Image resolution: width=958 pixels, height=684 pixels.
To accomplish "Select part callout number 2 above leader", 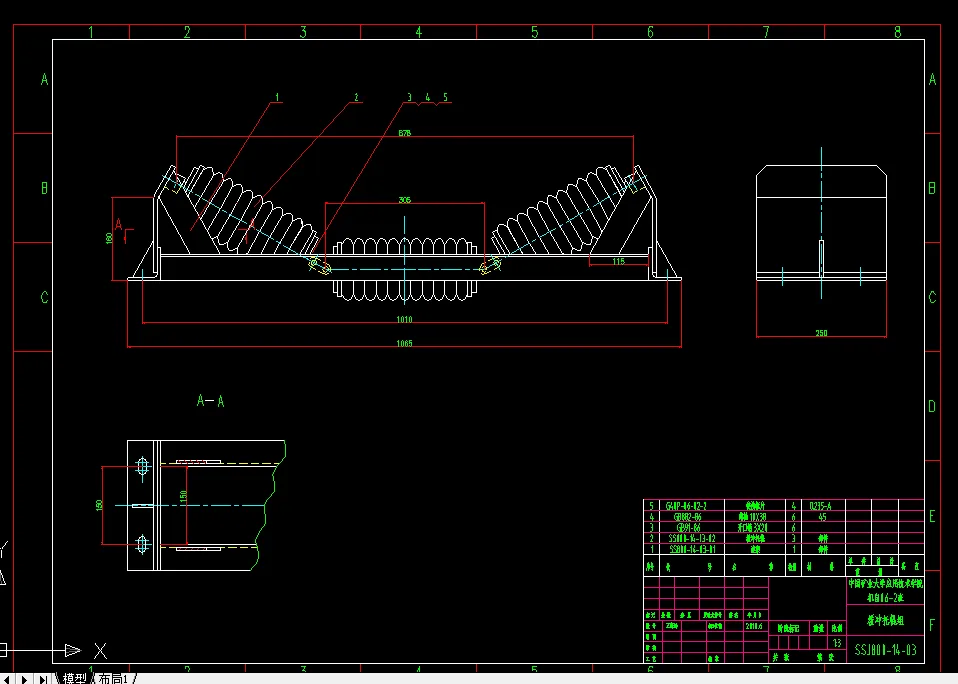I will 356,97.
